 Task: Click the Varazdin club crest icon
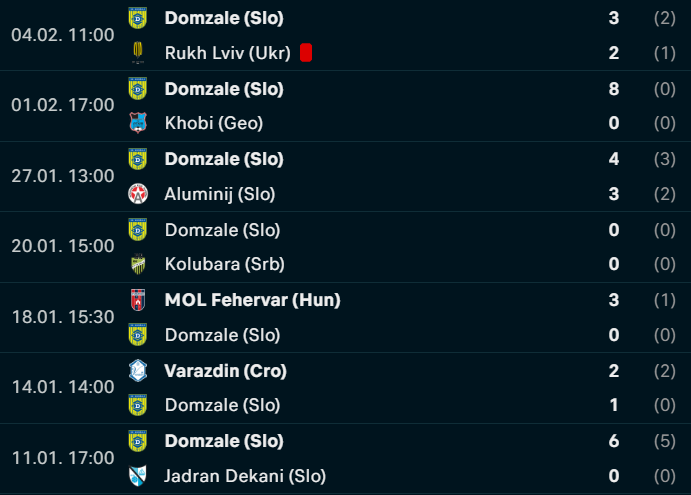pyautogui.click(x=137, y=371)
